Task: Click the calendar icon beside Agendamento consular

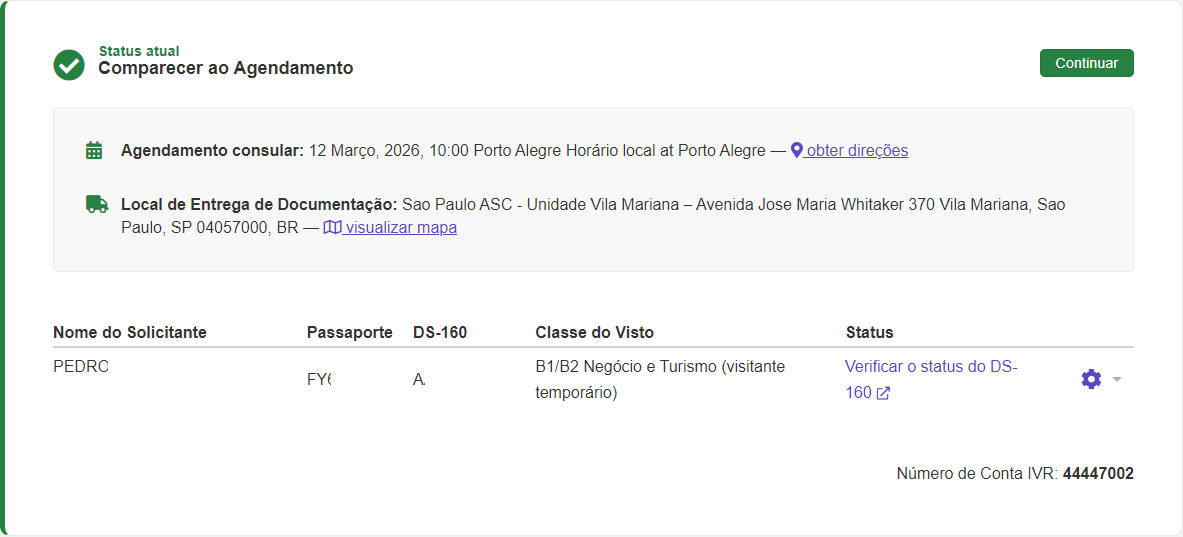Action: (94, 151)
